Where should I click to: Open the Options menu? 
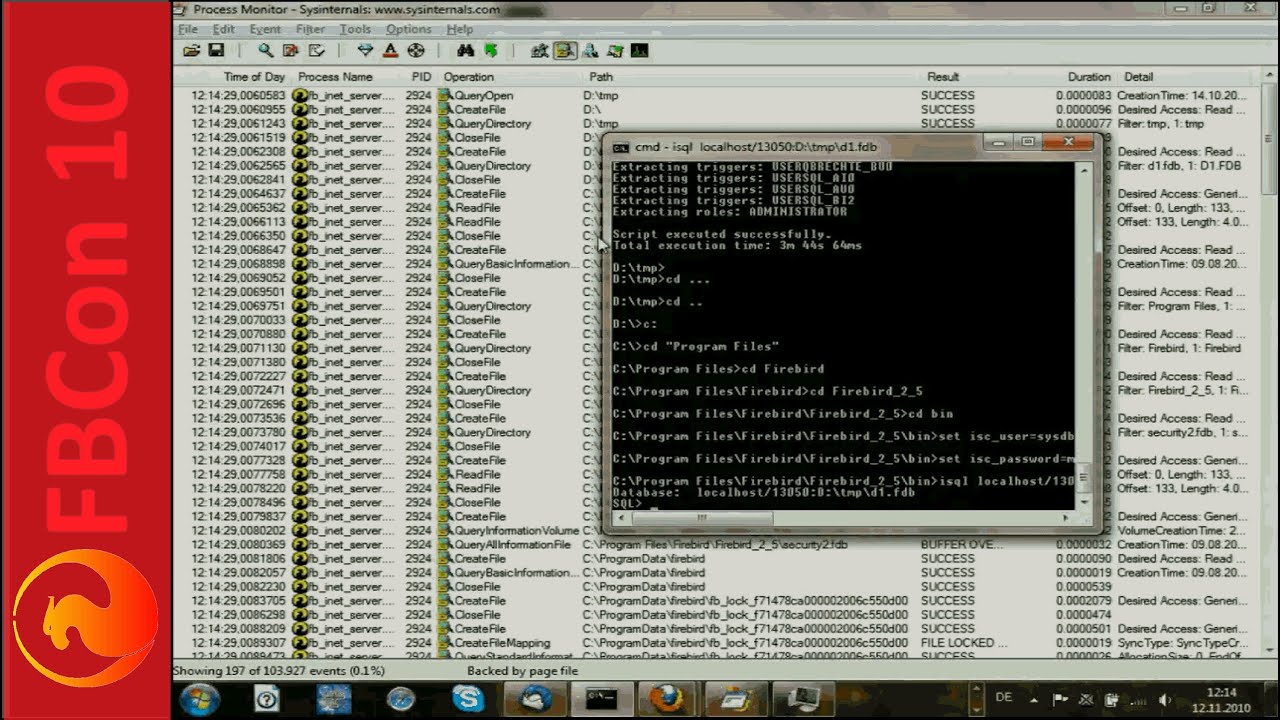[x=409, y=29]
